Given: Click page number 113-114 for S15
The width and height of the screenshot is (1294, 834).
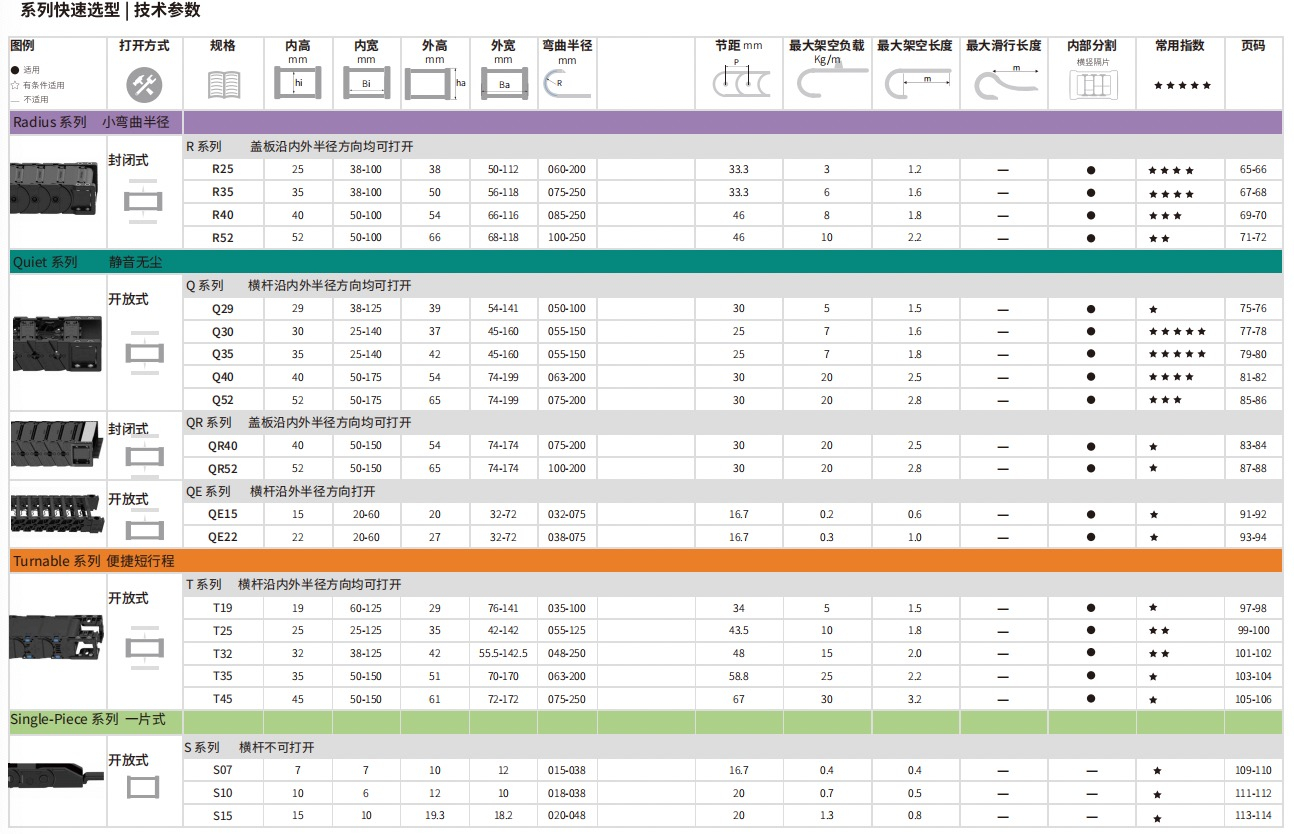Looking at the screenshot, I should tap(1253, 816).
